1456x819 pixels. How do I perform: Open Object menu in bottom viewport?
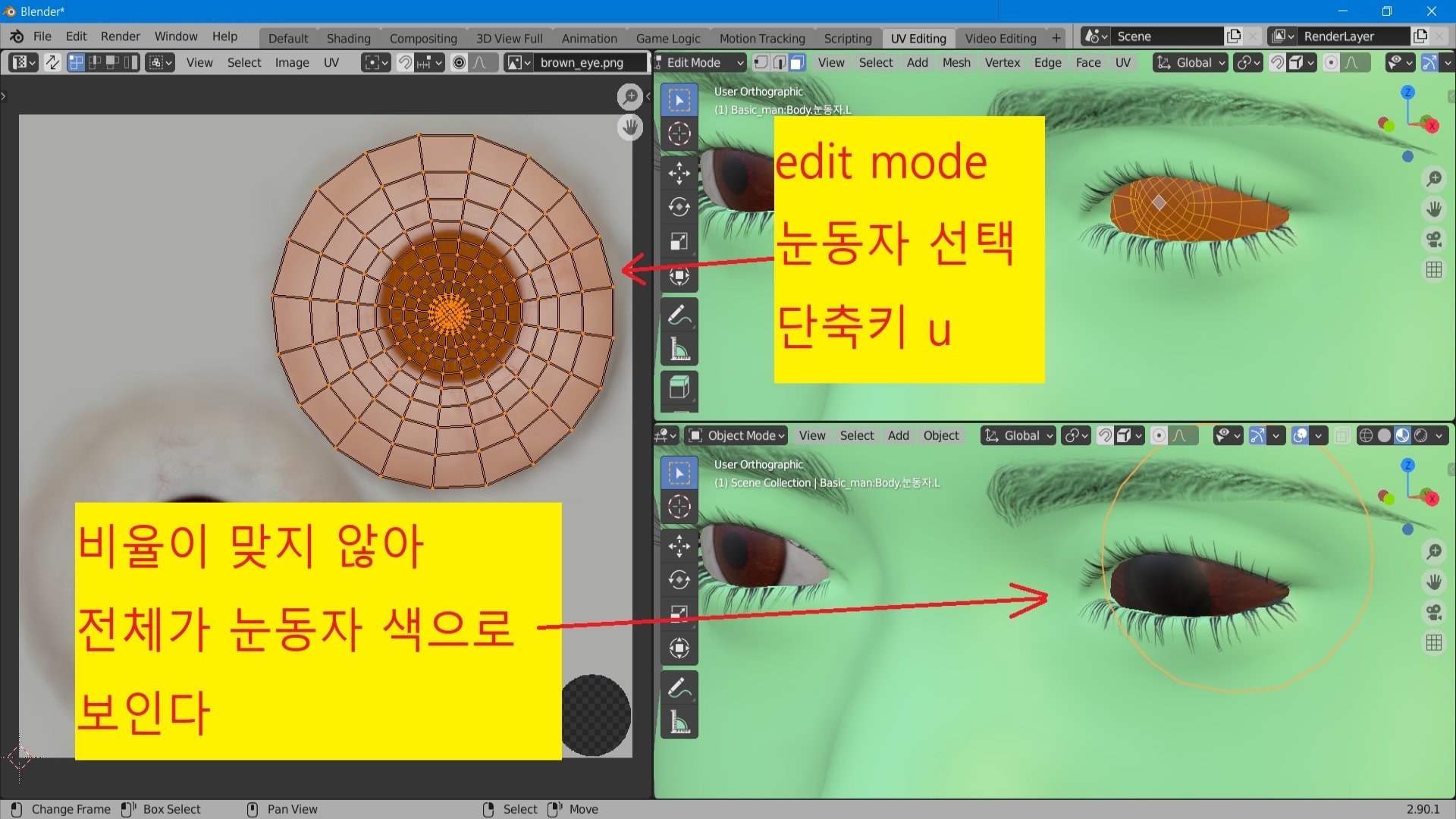click(941, 435)
